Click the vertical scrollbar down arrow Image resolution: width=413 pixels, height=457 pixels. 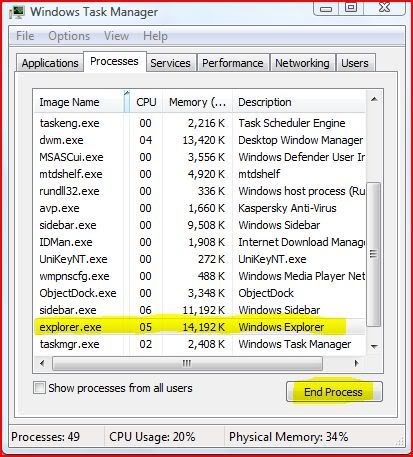tap(374, 346)
